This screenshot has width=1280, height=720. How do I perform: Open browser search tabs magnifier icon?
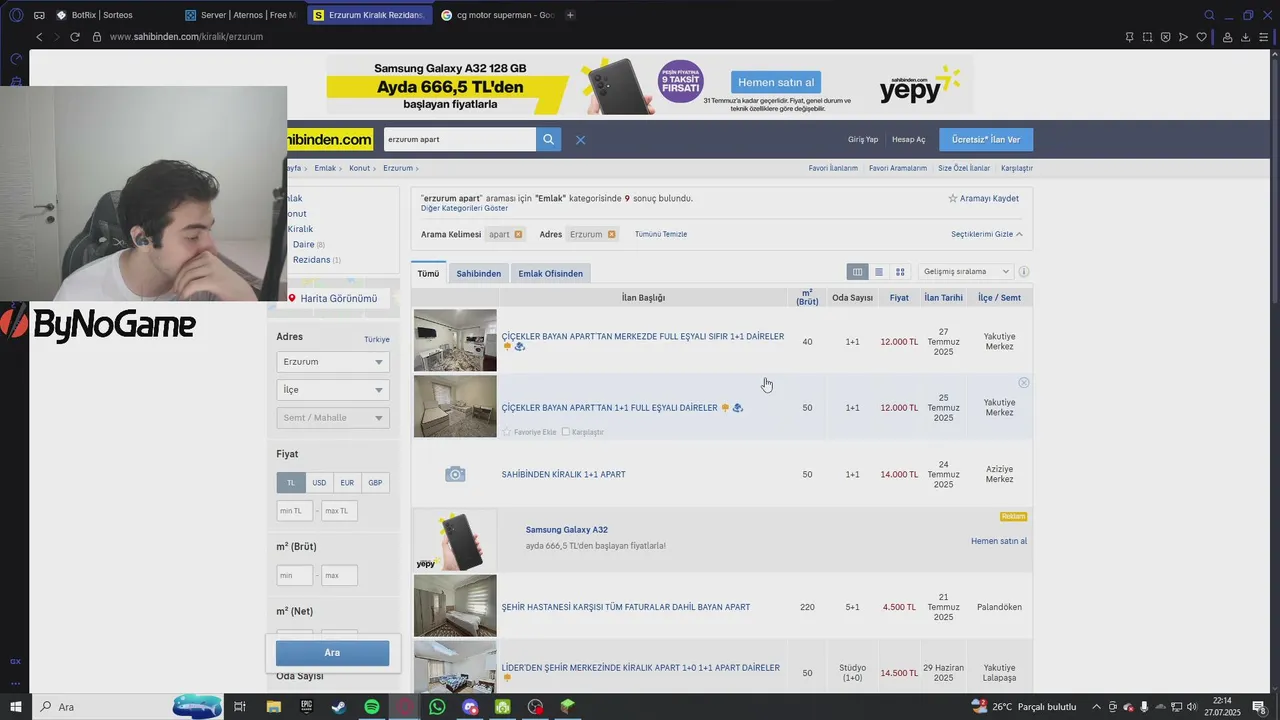pyautogui.click(x=1209, y=15)
